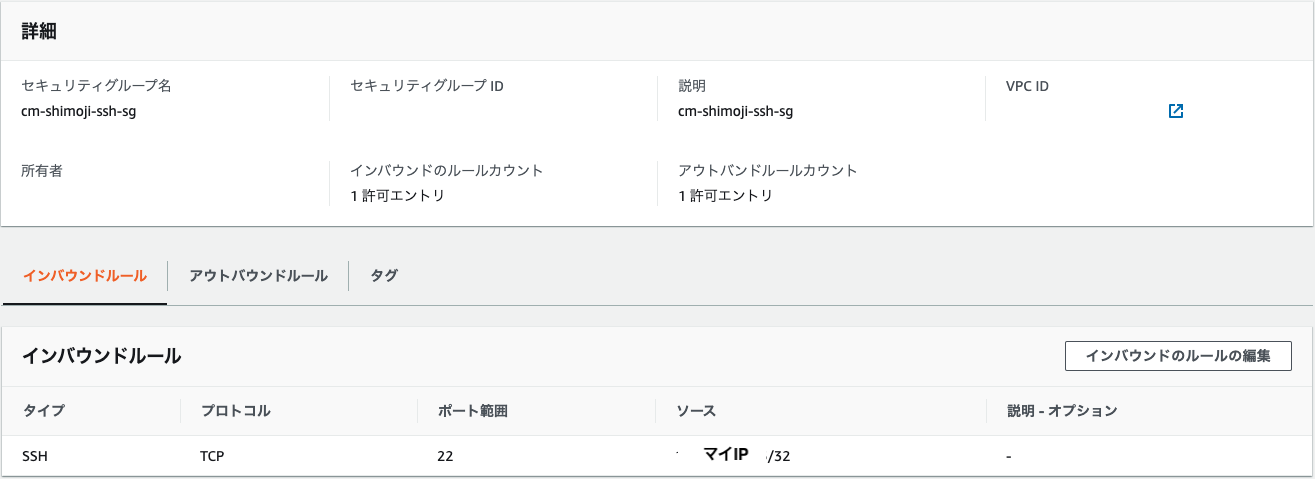
Task: Select the タグ tab
Action: click(384, 276)
